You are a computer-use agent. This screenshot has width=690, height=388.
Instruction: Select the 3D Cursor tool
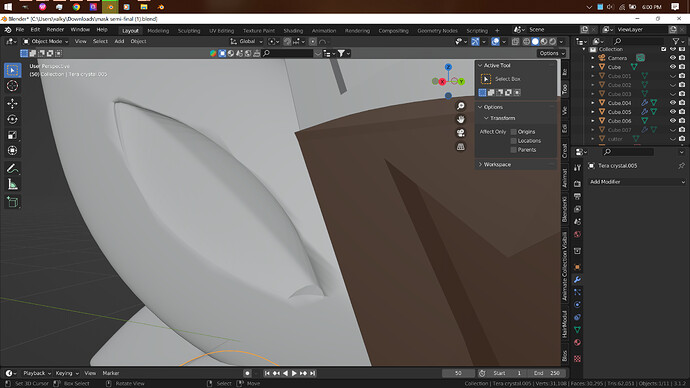(12, 86)
